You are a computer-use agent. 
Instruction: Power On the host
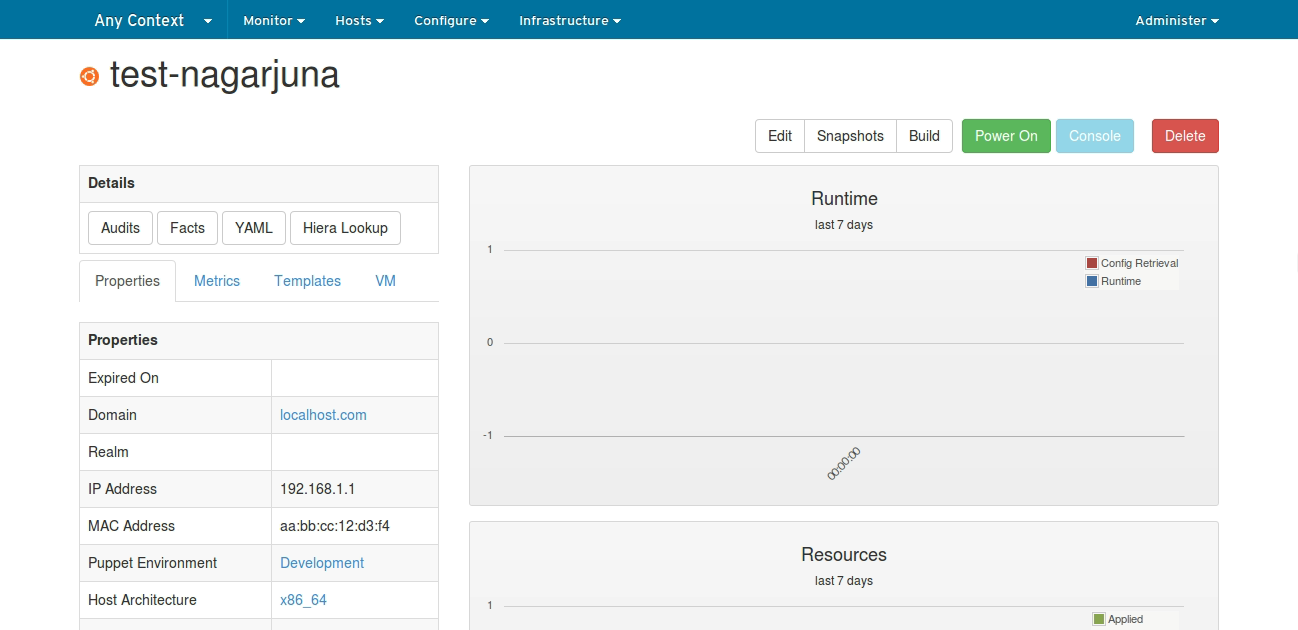[1006, 136]
